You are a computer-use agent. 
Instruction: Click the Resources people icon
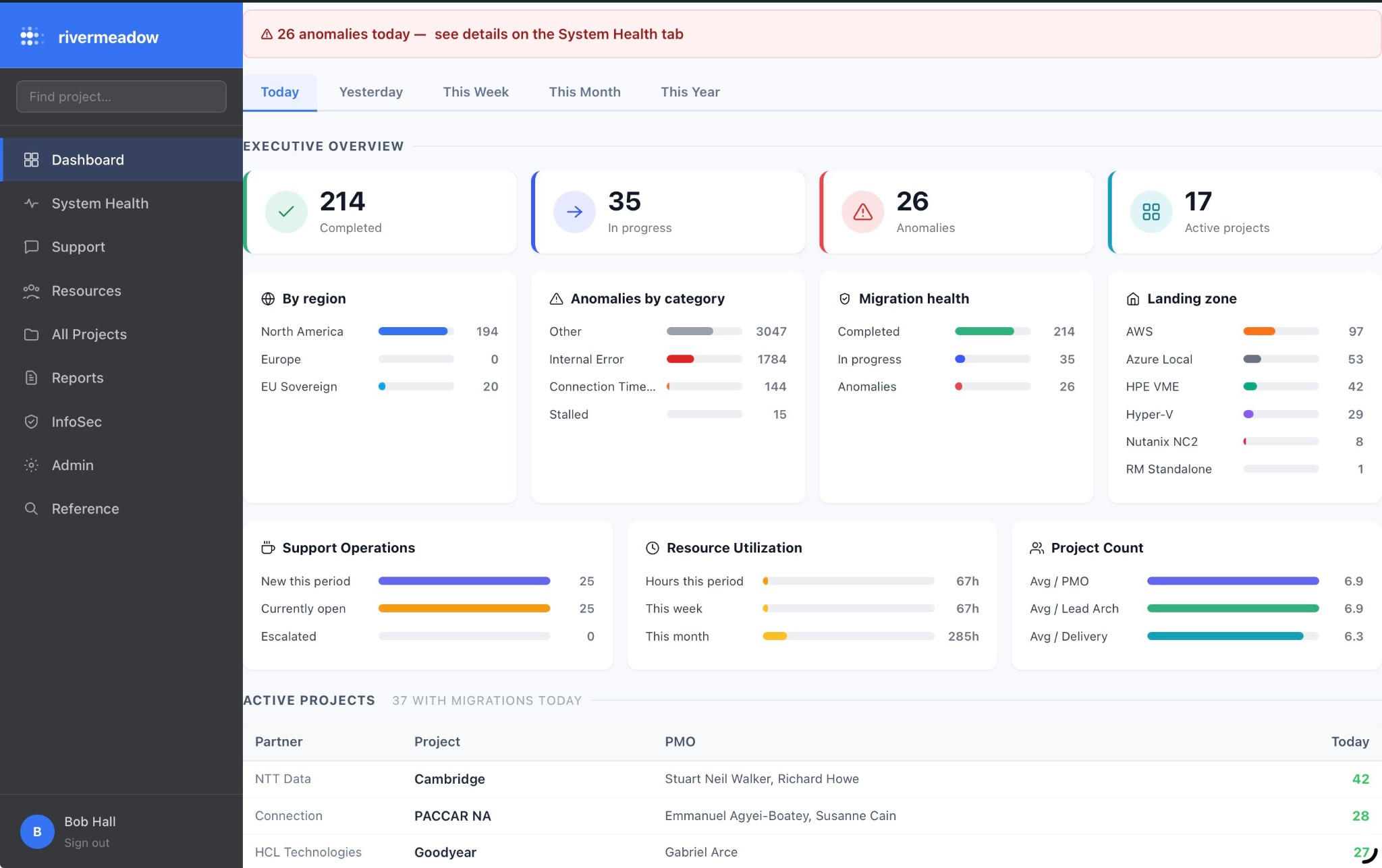[x=31, y=291]
